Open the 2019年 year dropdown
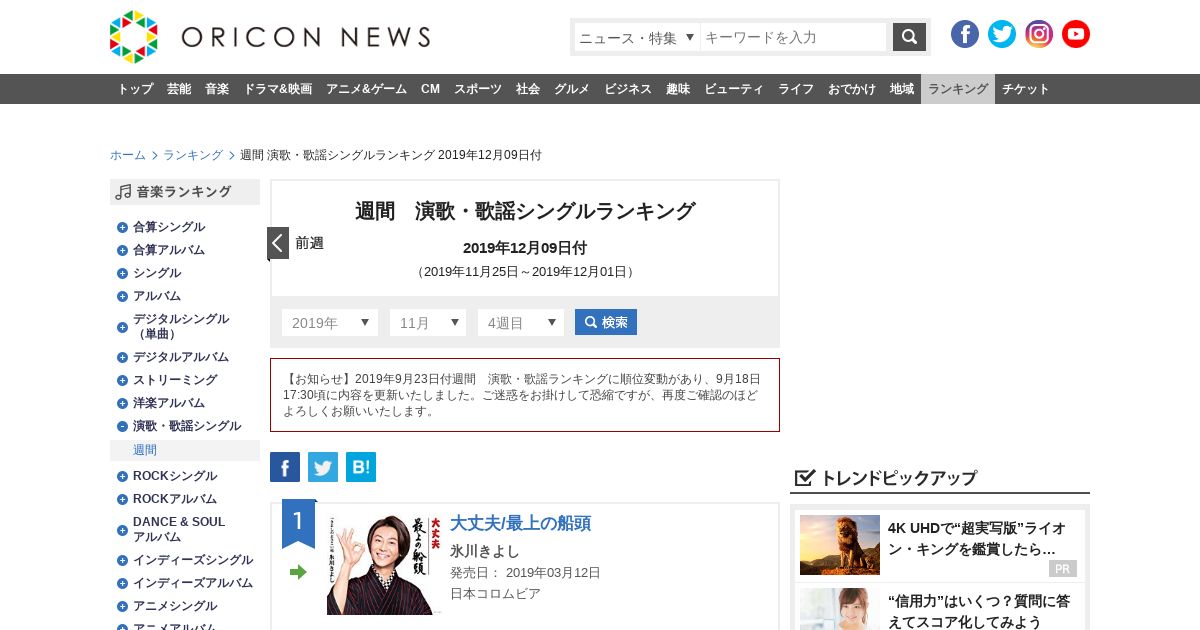Viewport: 1200px width, 630px height. coord(330,322)
